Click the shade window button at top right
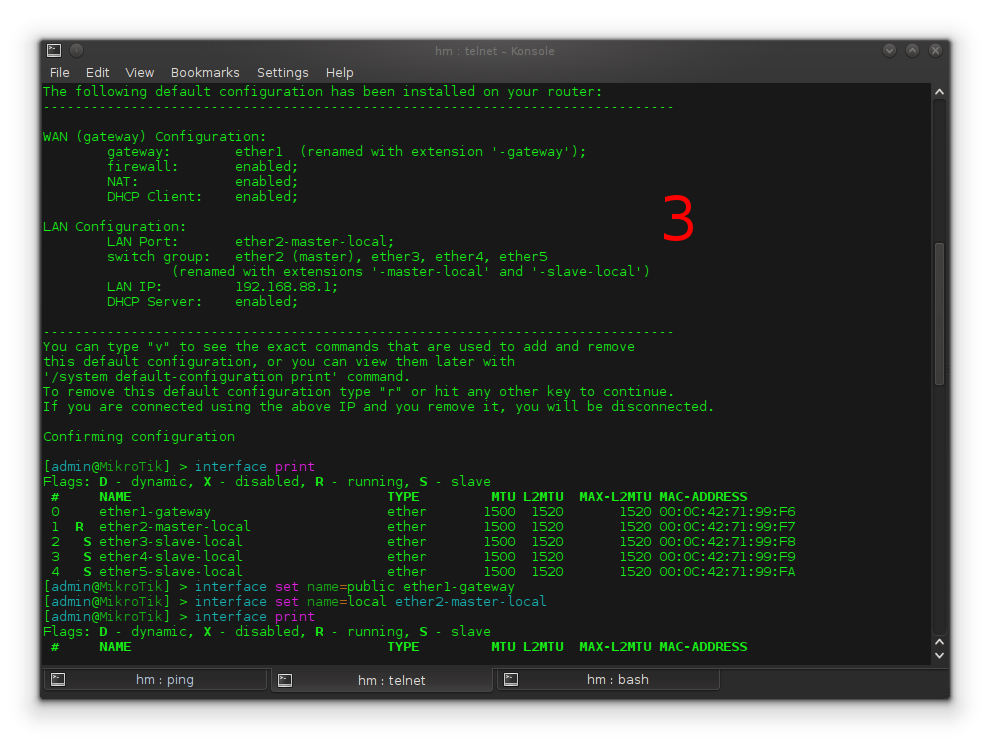The height and width of the screenshot is (739, 990). 888,49
